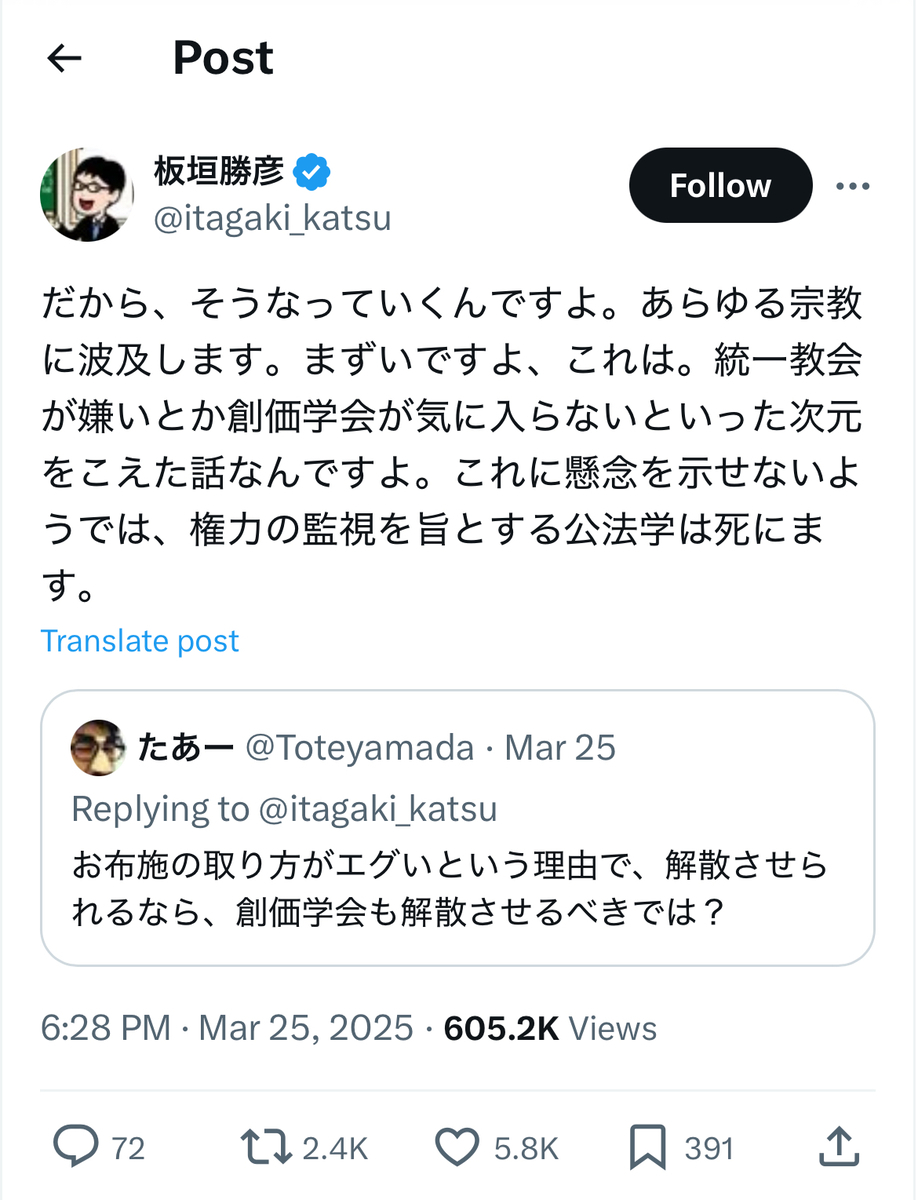Repost using the retweet arrows icon
Image resolution: width=918 pixels, height=1200 pixels.
[264, 1146]
